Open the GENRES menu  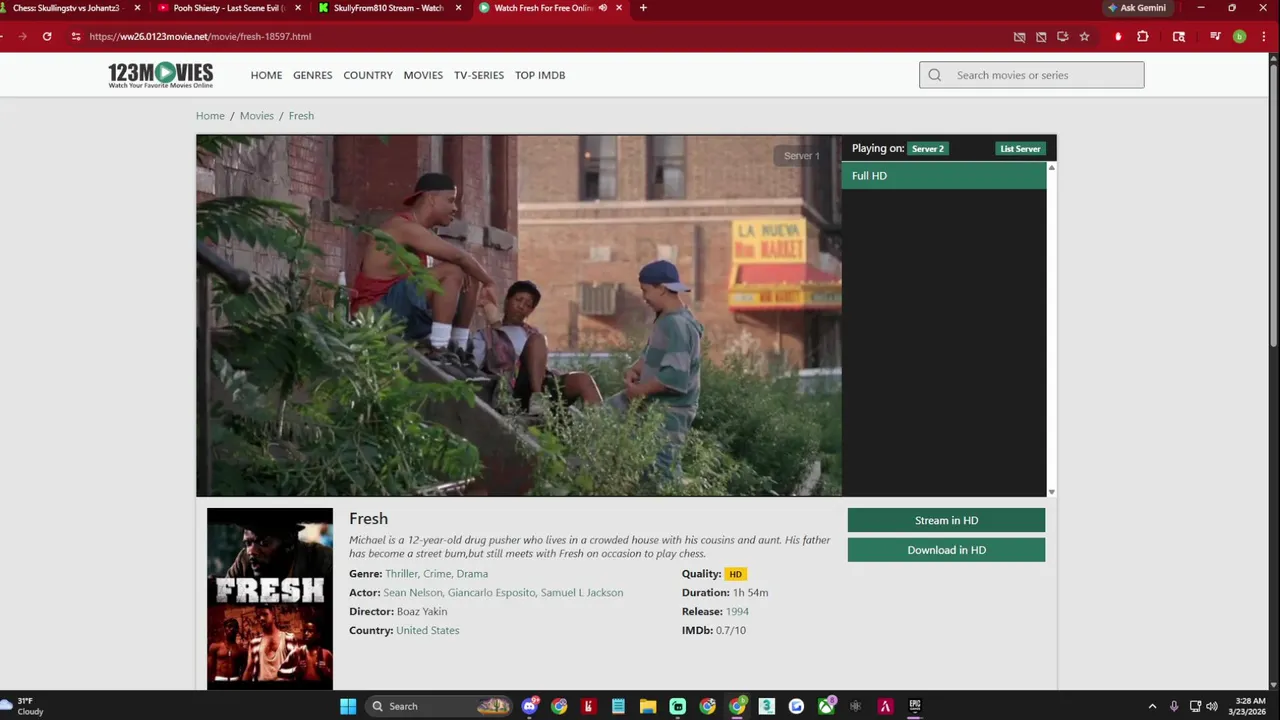(312, 75)
